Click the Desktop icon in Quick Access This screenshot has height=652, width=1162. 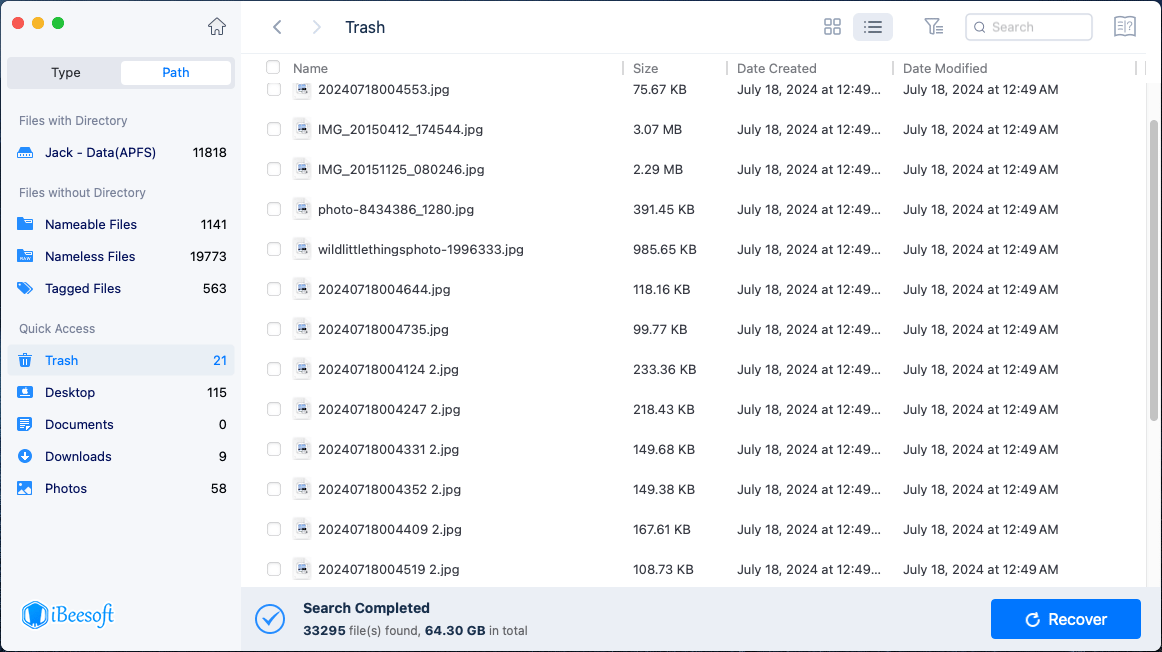point(25,392)
